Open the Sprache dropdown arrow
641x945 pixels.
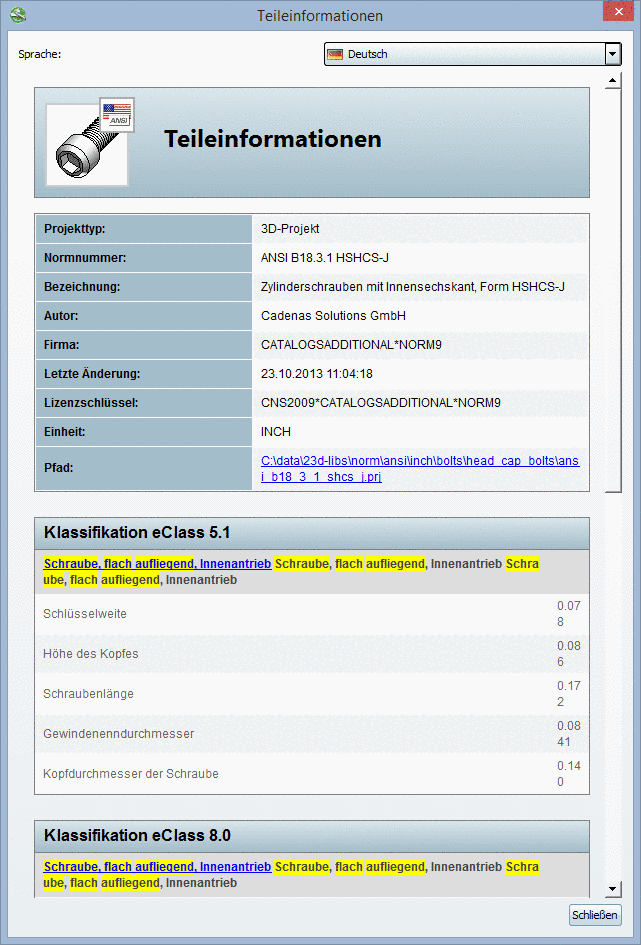(x=613, y=54)
